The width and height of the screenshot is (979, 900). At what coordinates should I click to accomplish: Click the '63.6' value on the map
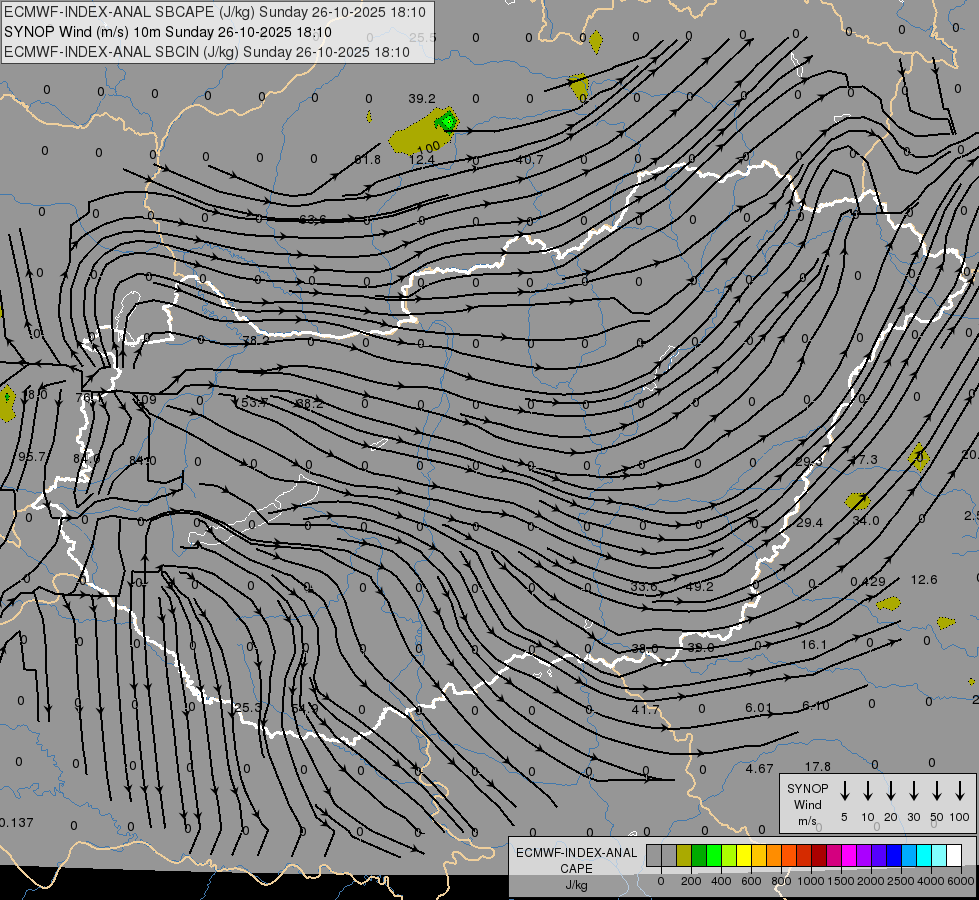pos(312,220)
